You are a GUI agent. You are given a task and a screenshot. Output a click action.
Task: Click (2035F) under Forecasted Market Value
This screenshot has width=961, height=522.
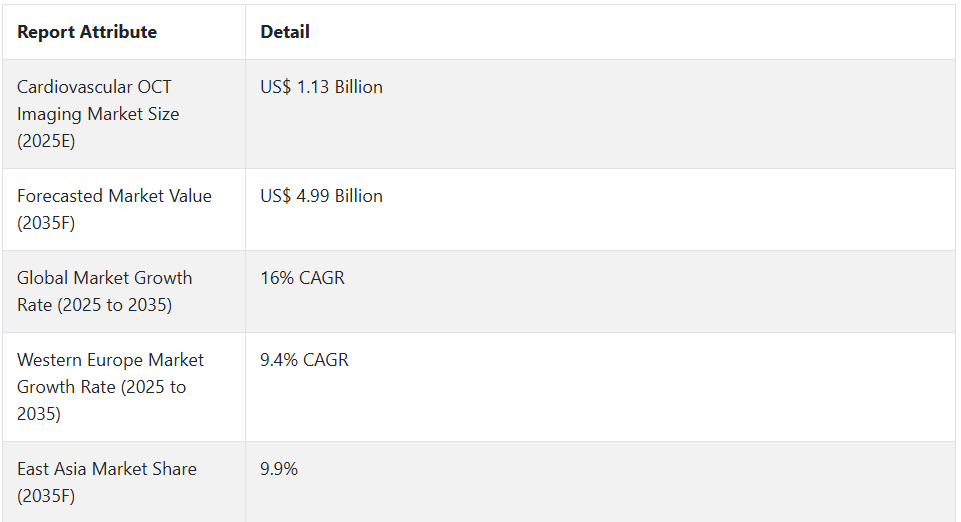pyautogui.click(x=46, y=223)
